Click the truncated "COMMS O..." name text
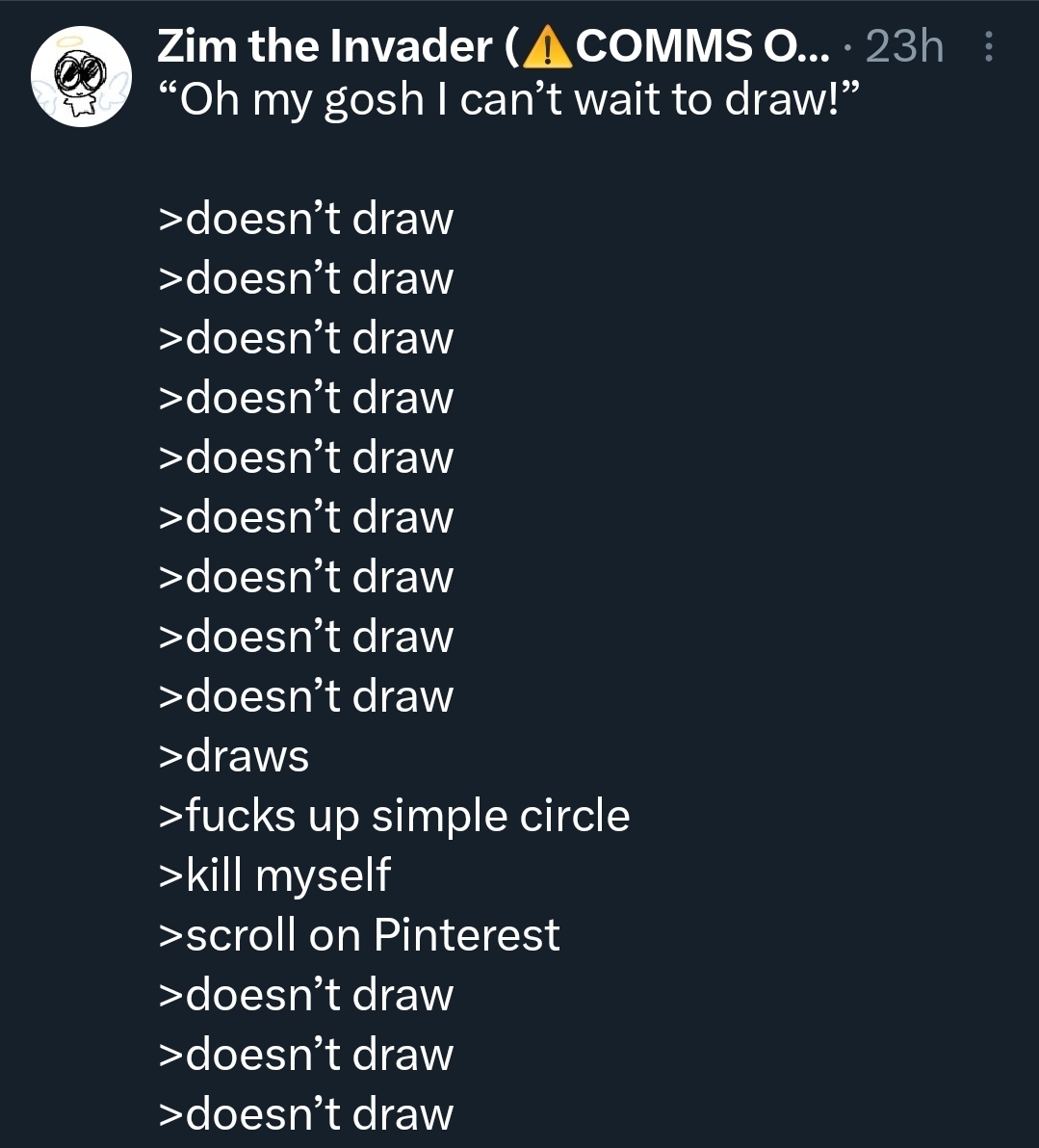Image resolution: width=1039 pixels, height=1148 pixels. [x=701, y=46]
